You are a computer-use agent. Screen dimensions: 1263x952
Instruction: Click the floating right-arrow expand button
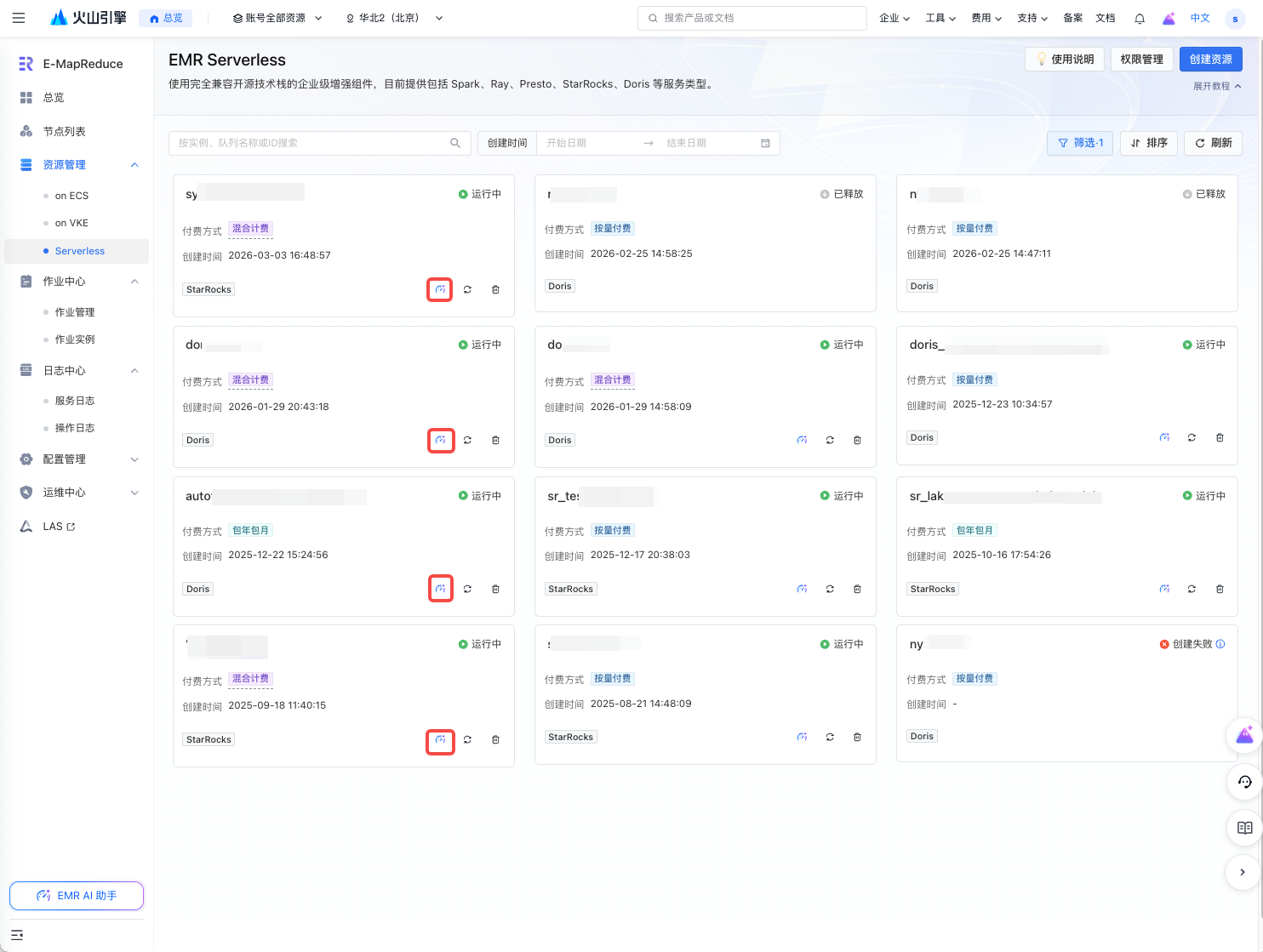[1243, 872]
